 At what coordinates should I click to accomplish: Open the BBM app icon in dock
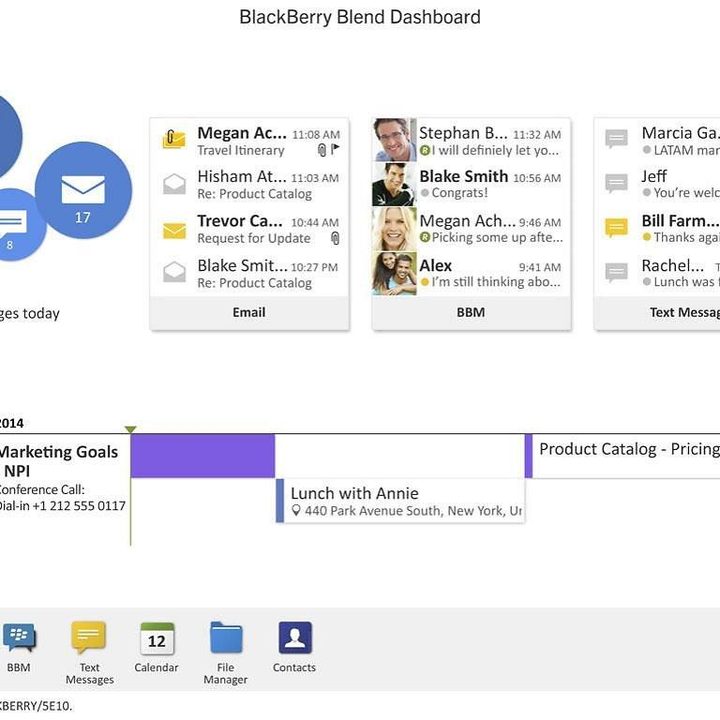(x=19, y=638)
